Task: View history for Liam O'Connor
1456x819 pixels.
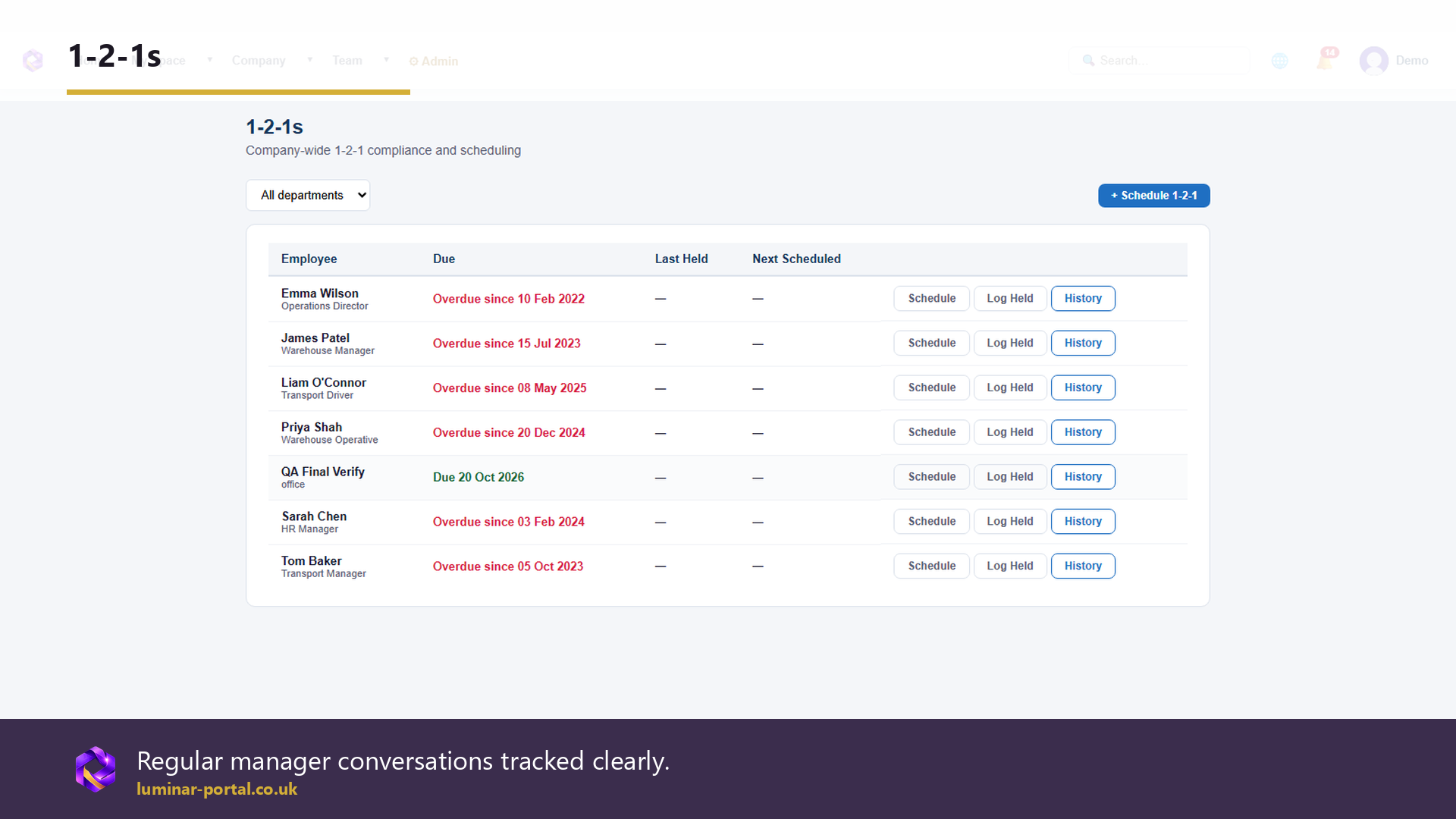Action: click(1082, 388)
